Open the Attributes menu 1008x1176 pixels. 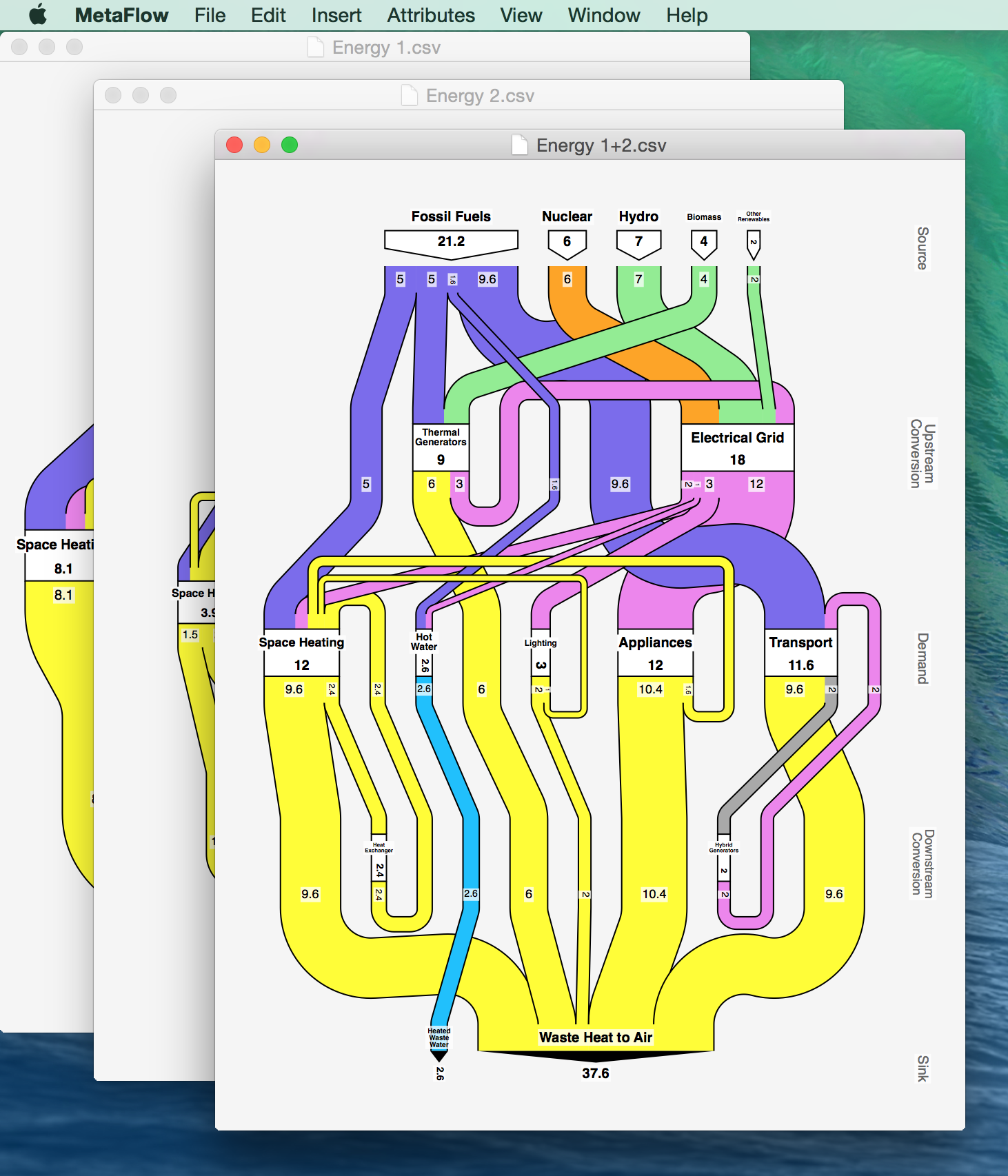430,15
